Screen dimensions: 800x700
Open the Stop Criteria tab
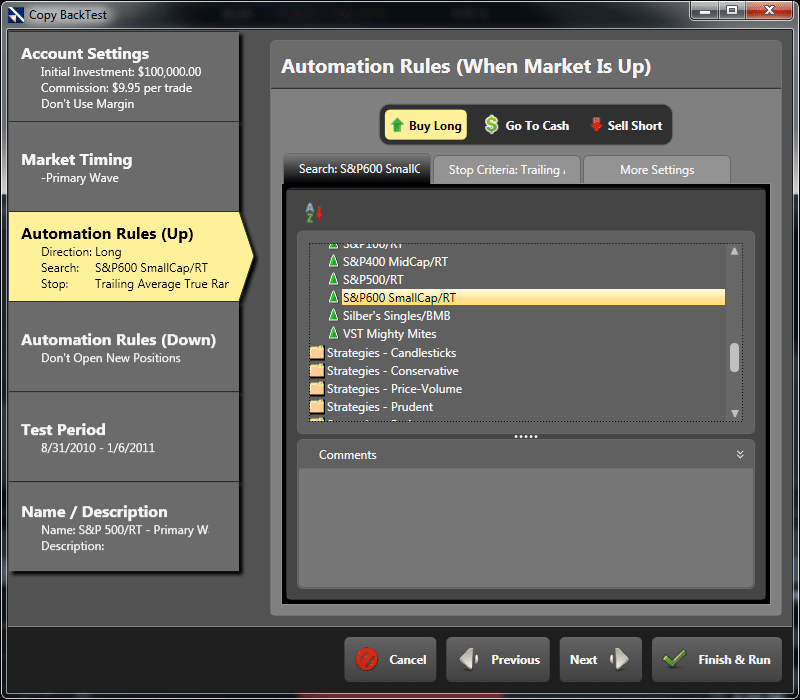tap(507, 170)
